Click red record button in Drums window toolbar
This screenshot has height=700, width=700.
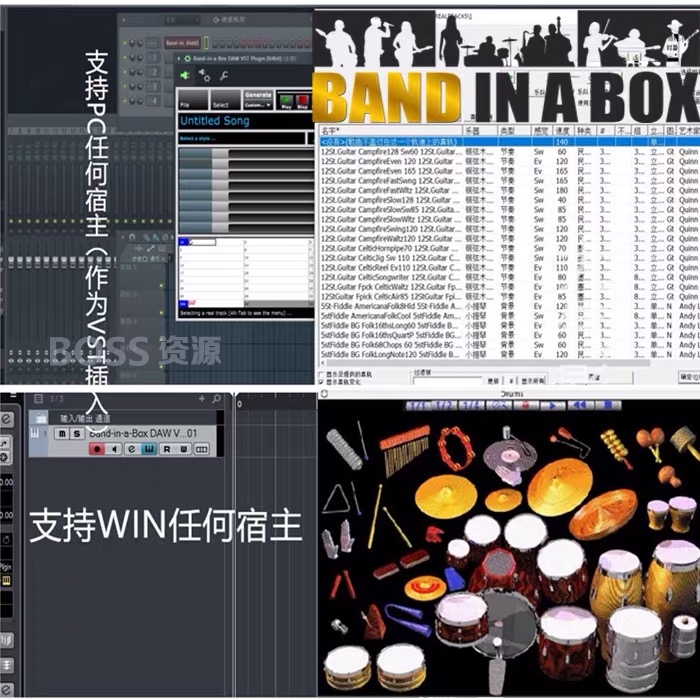click(525, 405)
